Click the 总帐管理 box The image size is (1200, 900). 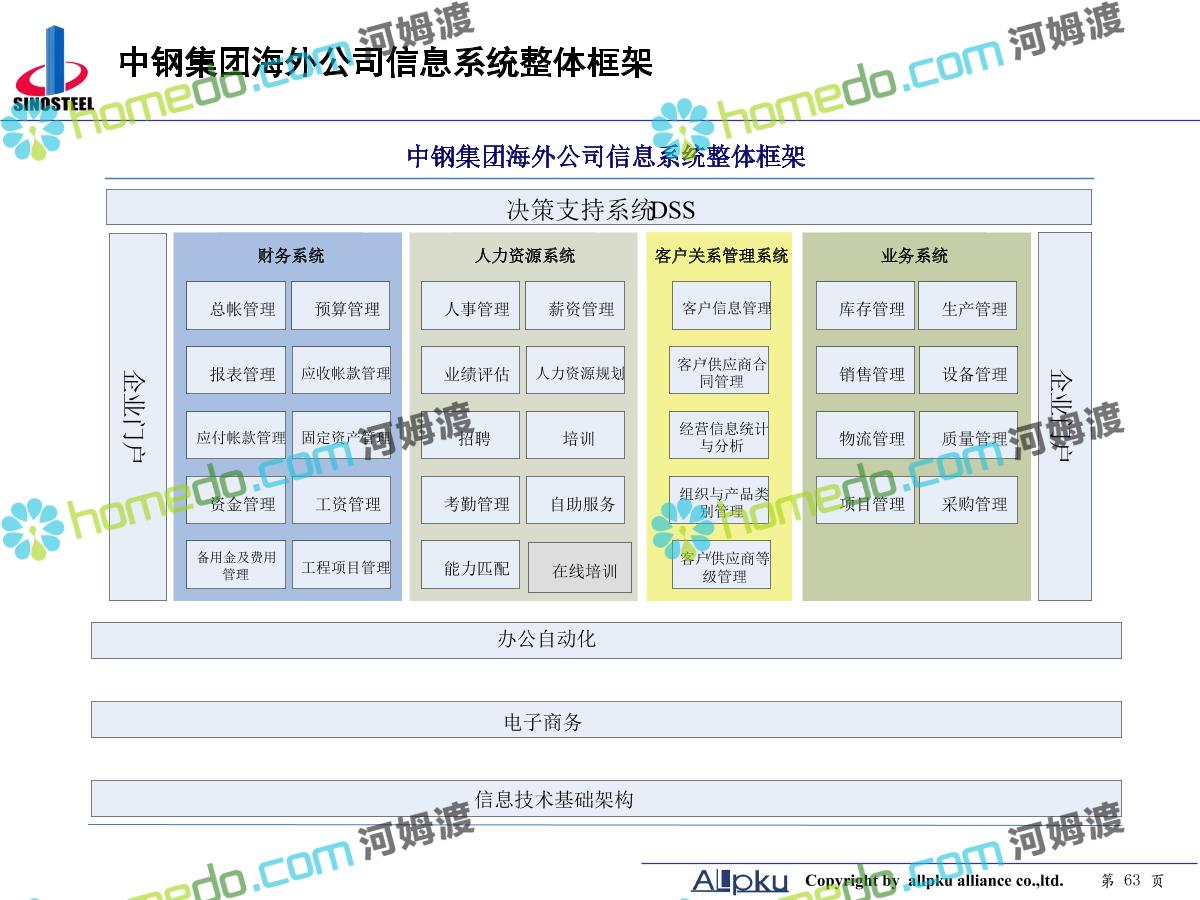pos(236,306)
